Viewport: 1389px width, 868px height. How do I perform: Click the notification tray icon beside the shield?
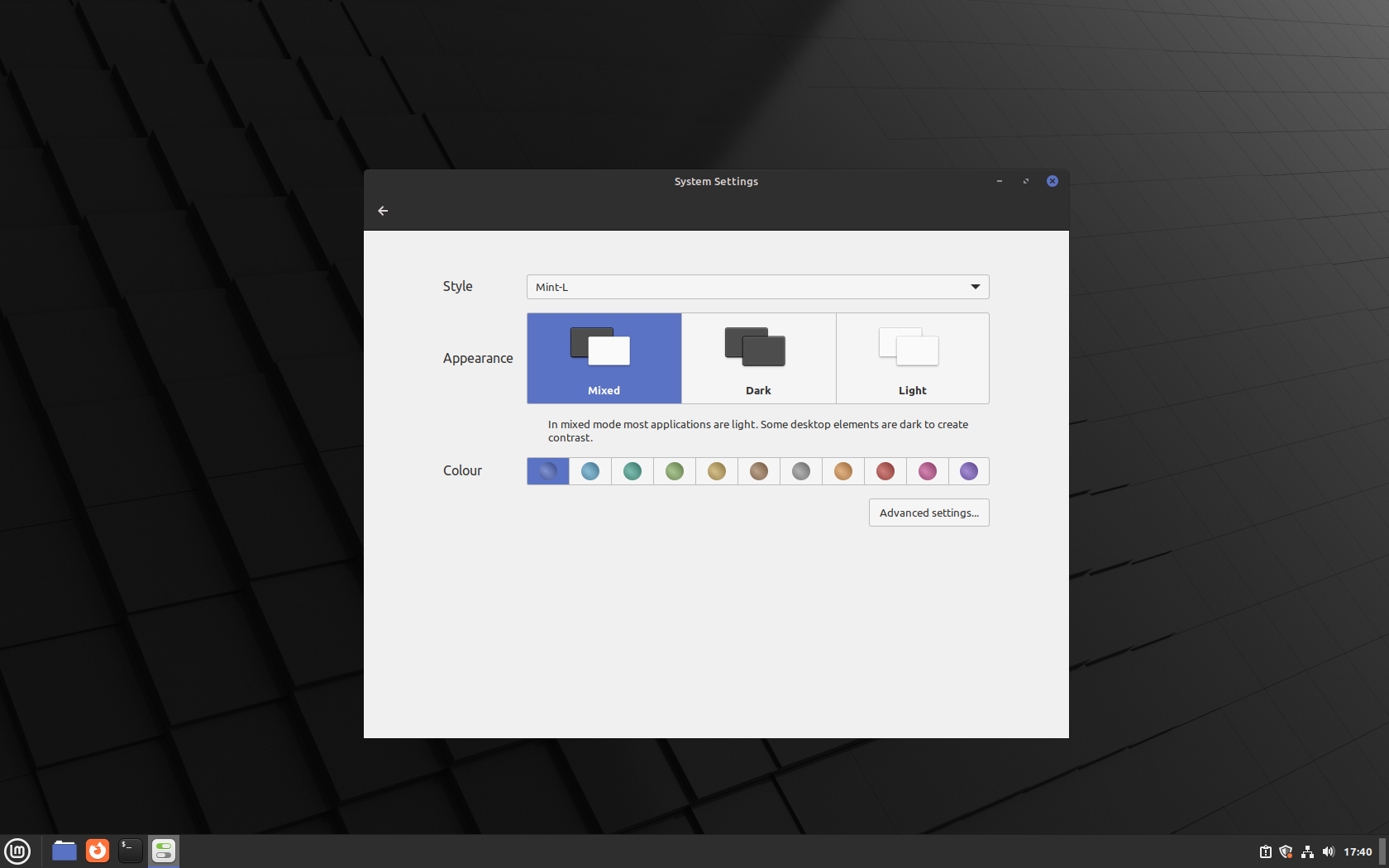point(1265,851)
